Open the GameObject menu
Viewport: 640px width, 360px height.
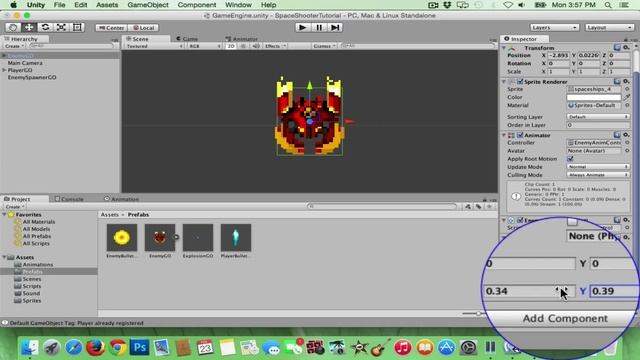[148, 5]
